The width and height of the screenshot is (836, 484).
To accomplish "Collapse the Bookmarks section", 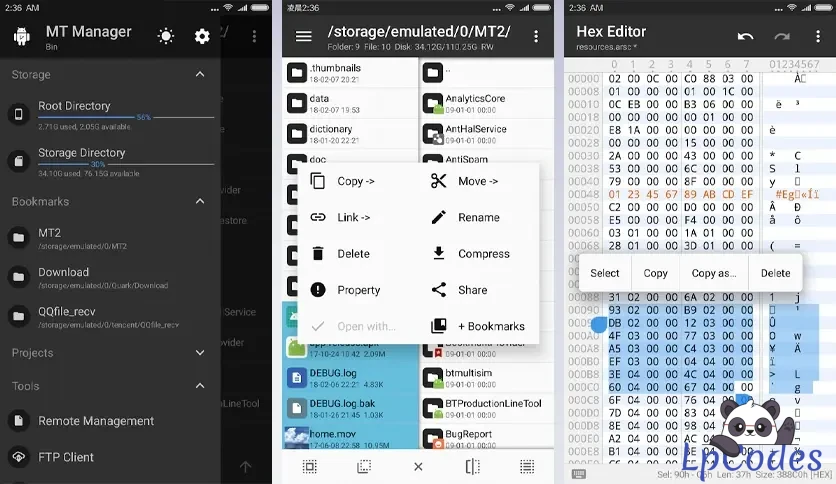I will coord(200,201).
